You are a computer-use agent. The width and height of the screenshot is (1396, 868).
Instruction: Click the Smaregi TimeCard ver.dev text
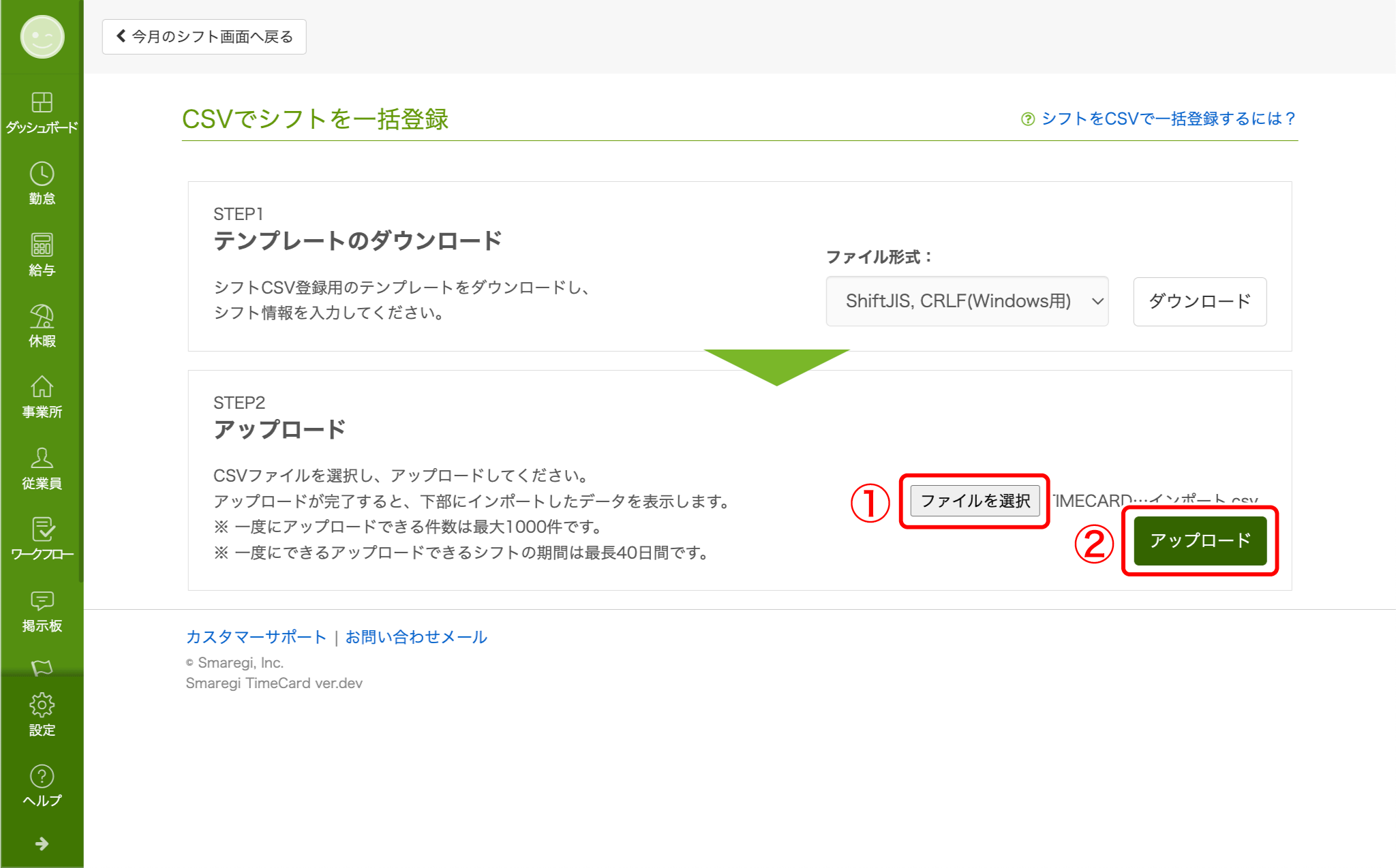(274, 683)
